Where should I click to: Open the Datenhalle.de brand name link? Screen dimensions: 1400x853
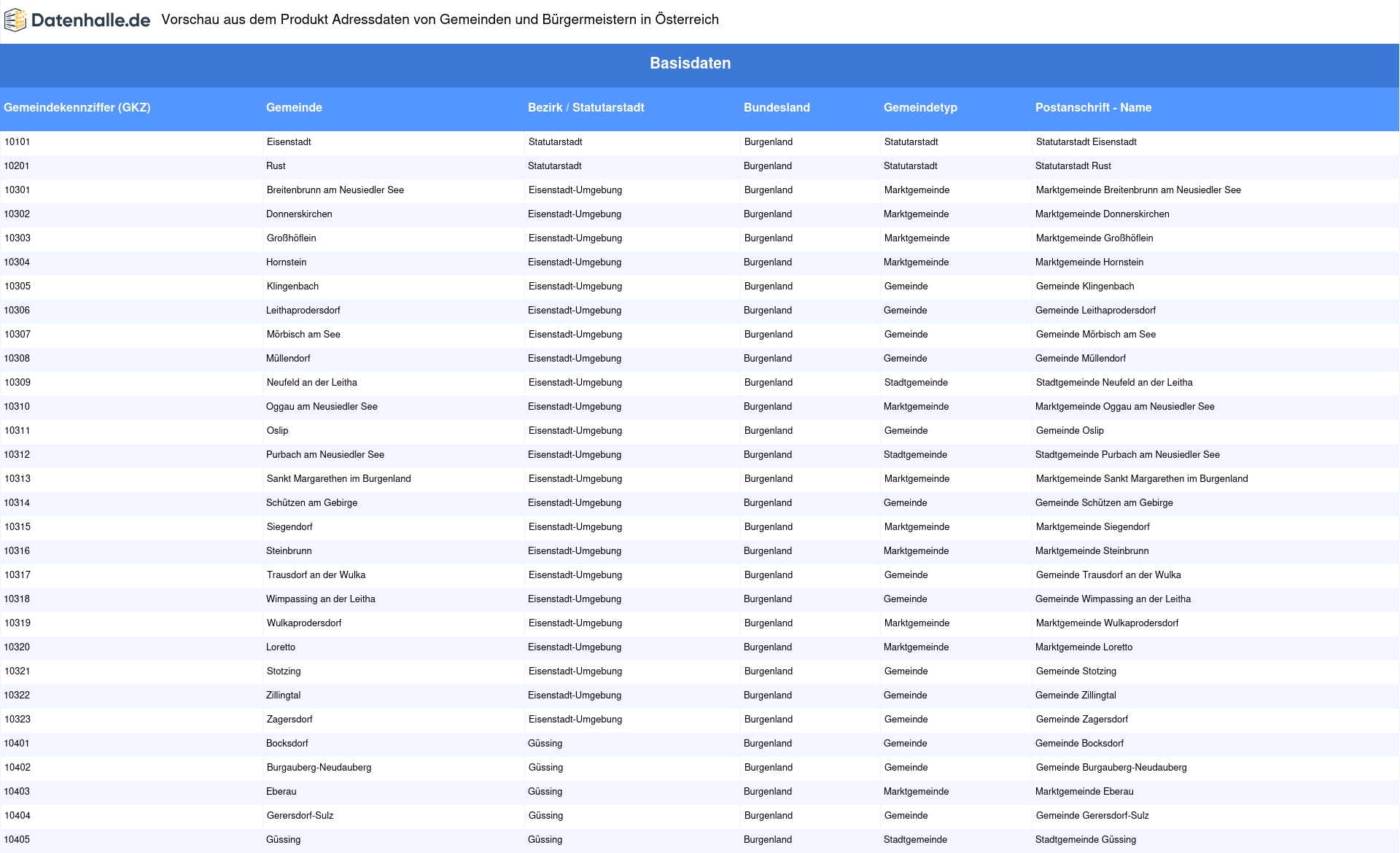(x=90, y=20)
